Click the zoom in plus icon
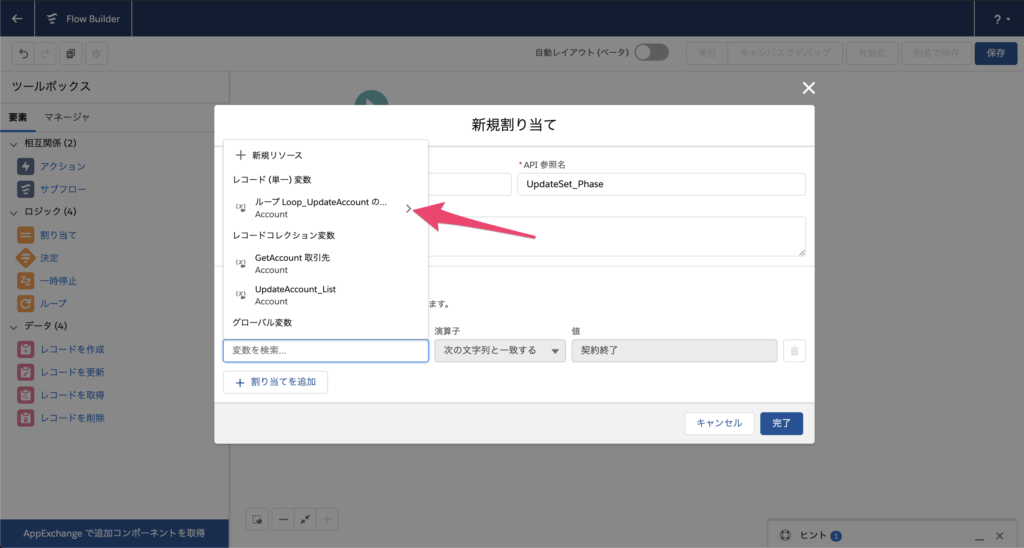Screen dimensions: 1024x548 327,520
